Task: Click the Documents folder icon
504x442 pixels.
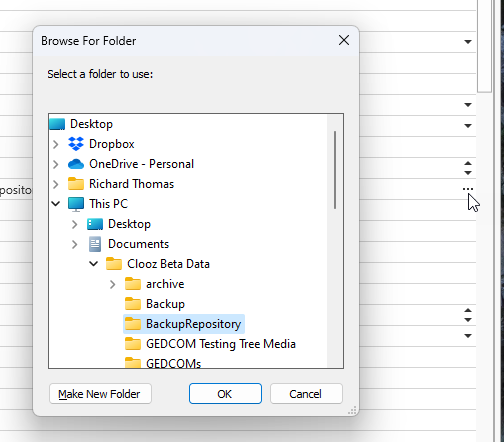Action: pos(95,244)
